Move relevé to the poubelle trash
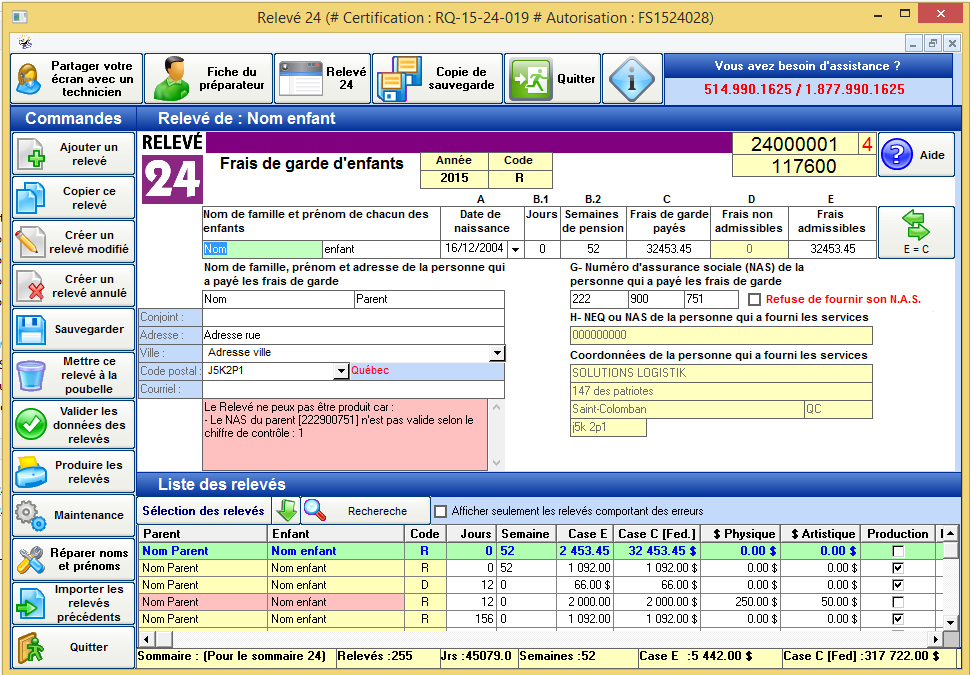 pyautogui.click(x=73, y=375)
